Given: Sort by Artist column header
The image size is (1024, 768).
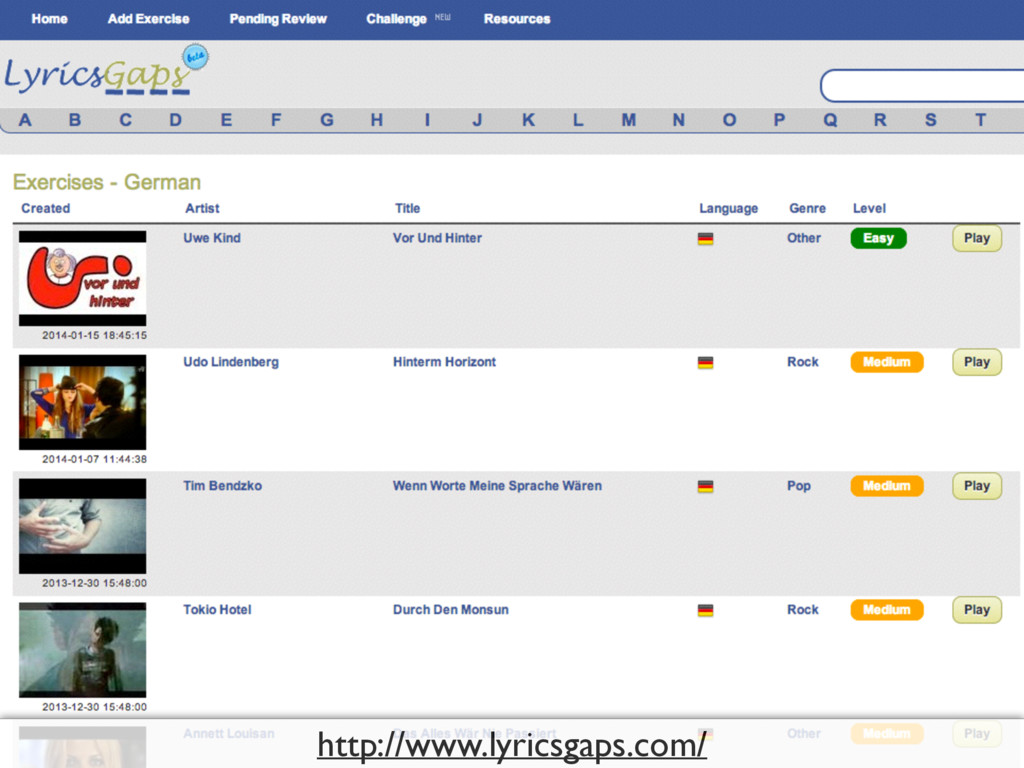Looking at the screenshot, I should [202, 208].
